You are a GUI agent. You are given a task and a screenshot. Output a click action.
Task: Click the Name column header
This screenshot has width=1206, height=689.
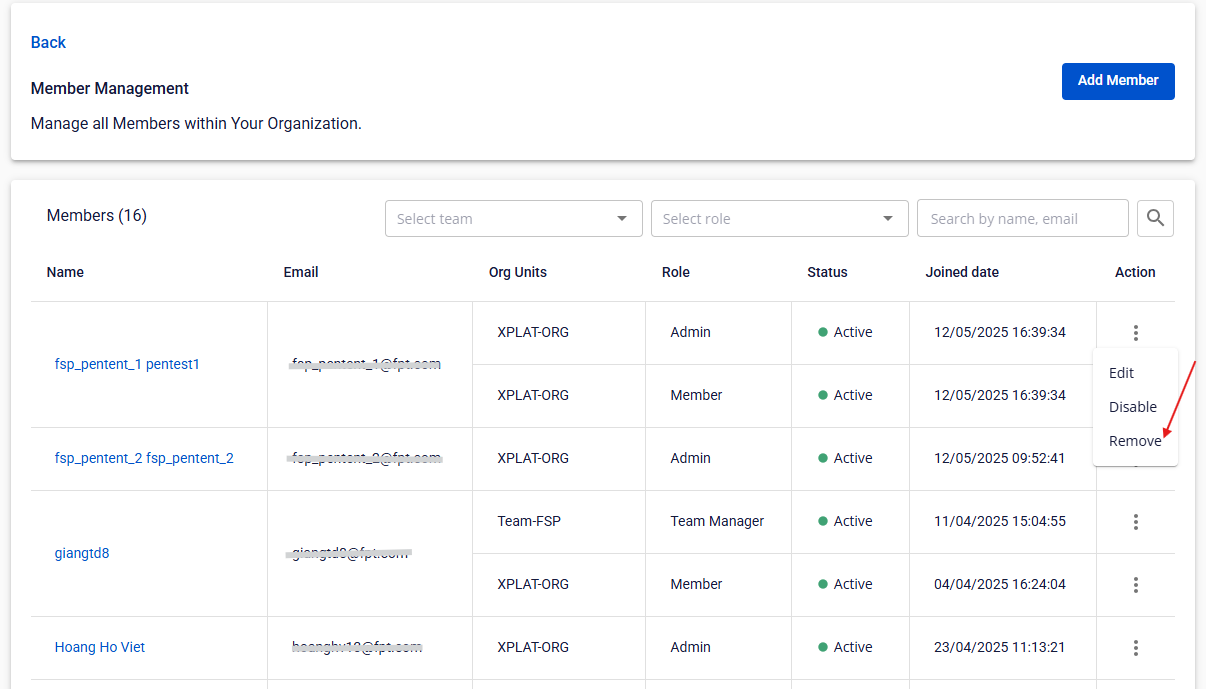click(65, 272)
